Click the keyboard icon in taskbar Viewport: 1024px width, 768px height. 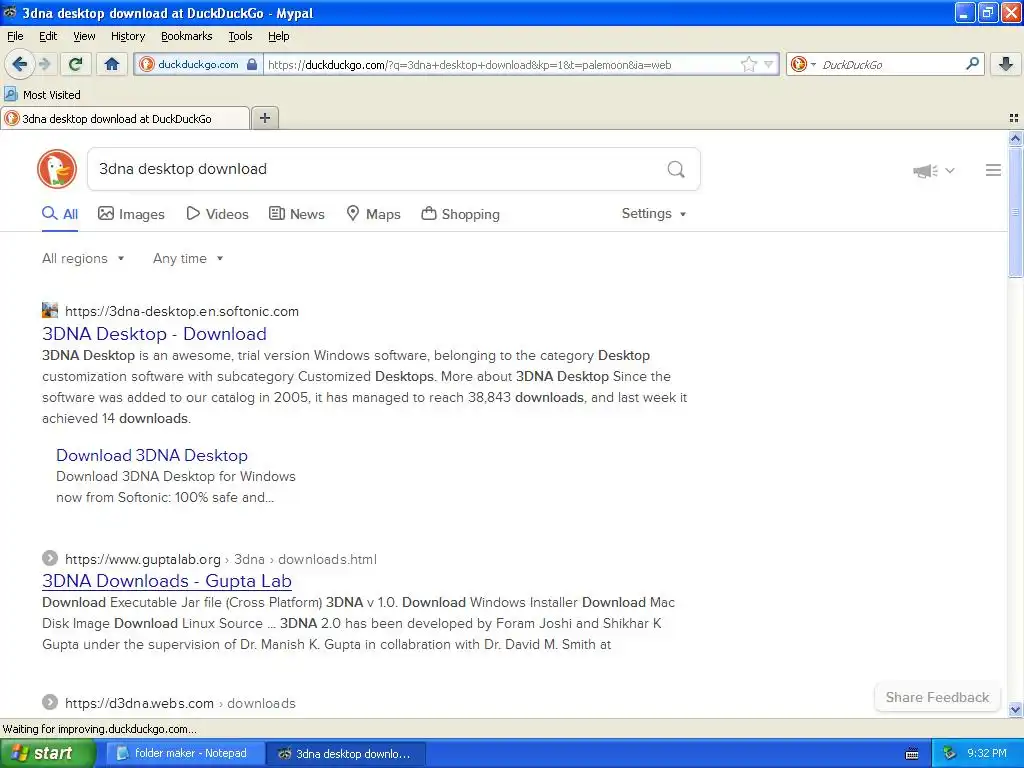coord(912,754)
